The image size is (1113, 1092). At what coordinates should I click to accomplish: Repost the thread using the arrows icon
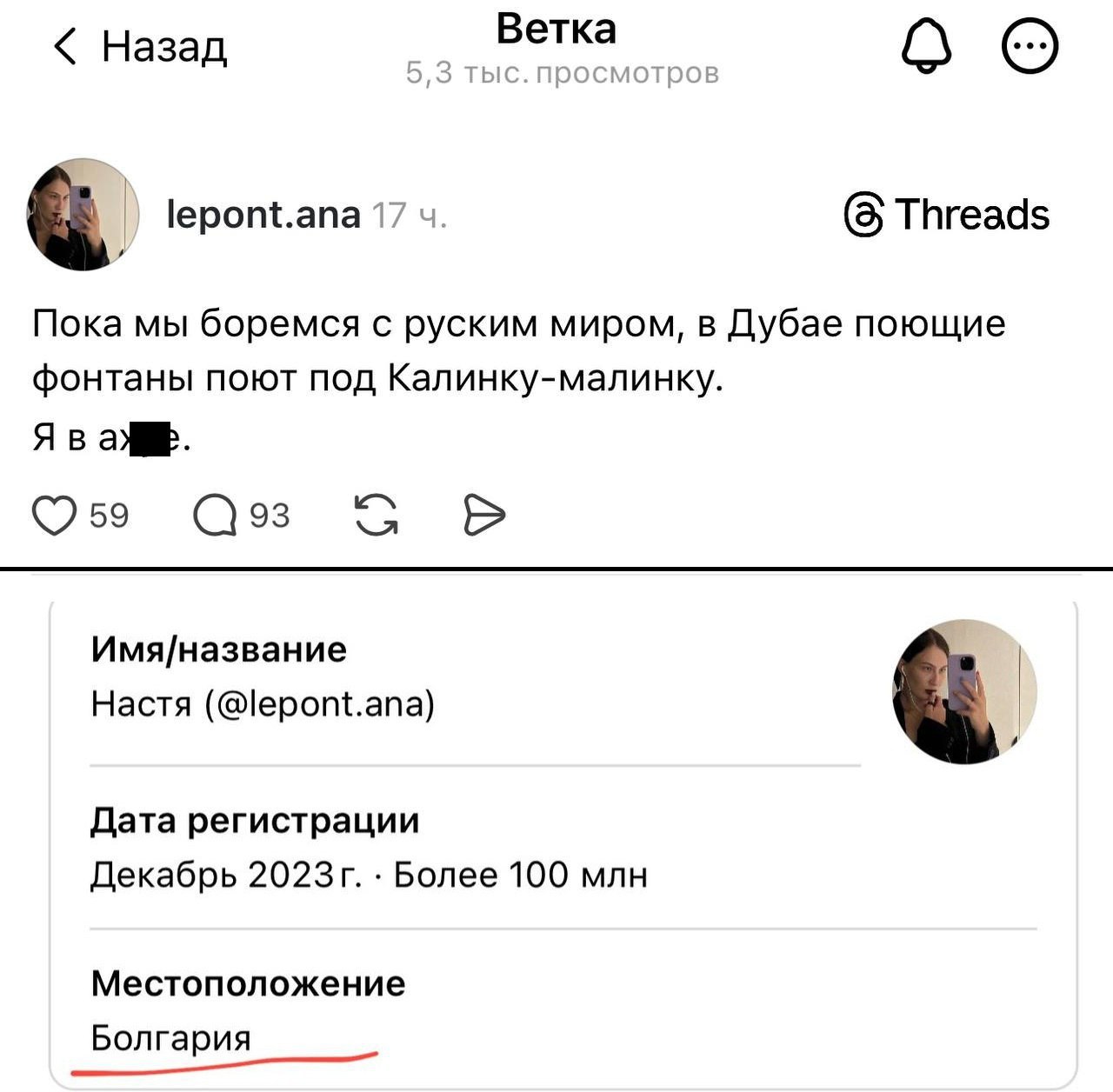point(377,516)
